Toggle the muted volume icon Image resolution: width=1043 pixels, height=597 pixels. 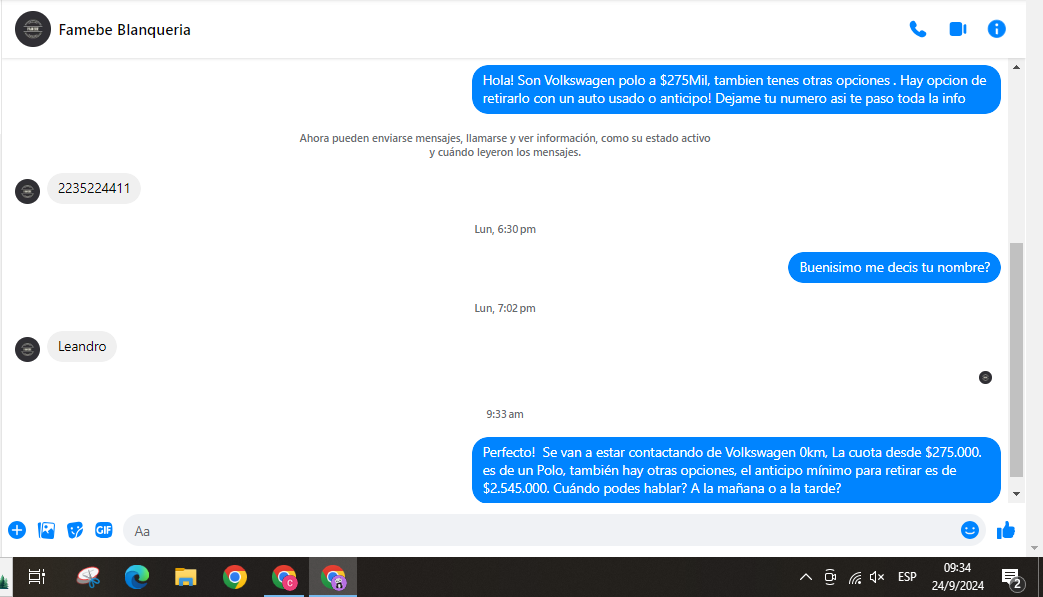877,577
